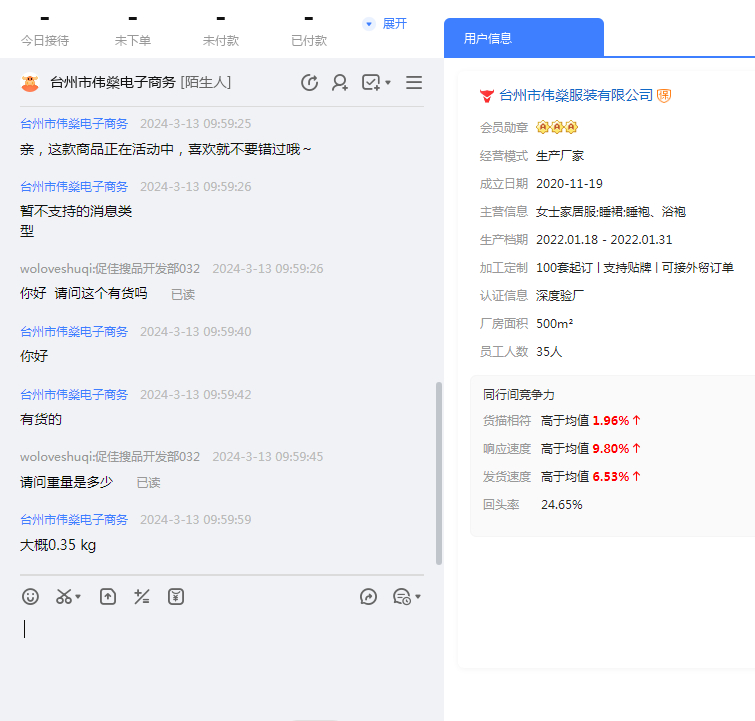Click the scissors screenshot tool
This screenshot has width=755, height=721.
[64, 597]
